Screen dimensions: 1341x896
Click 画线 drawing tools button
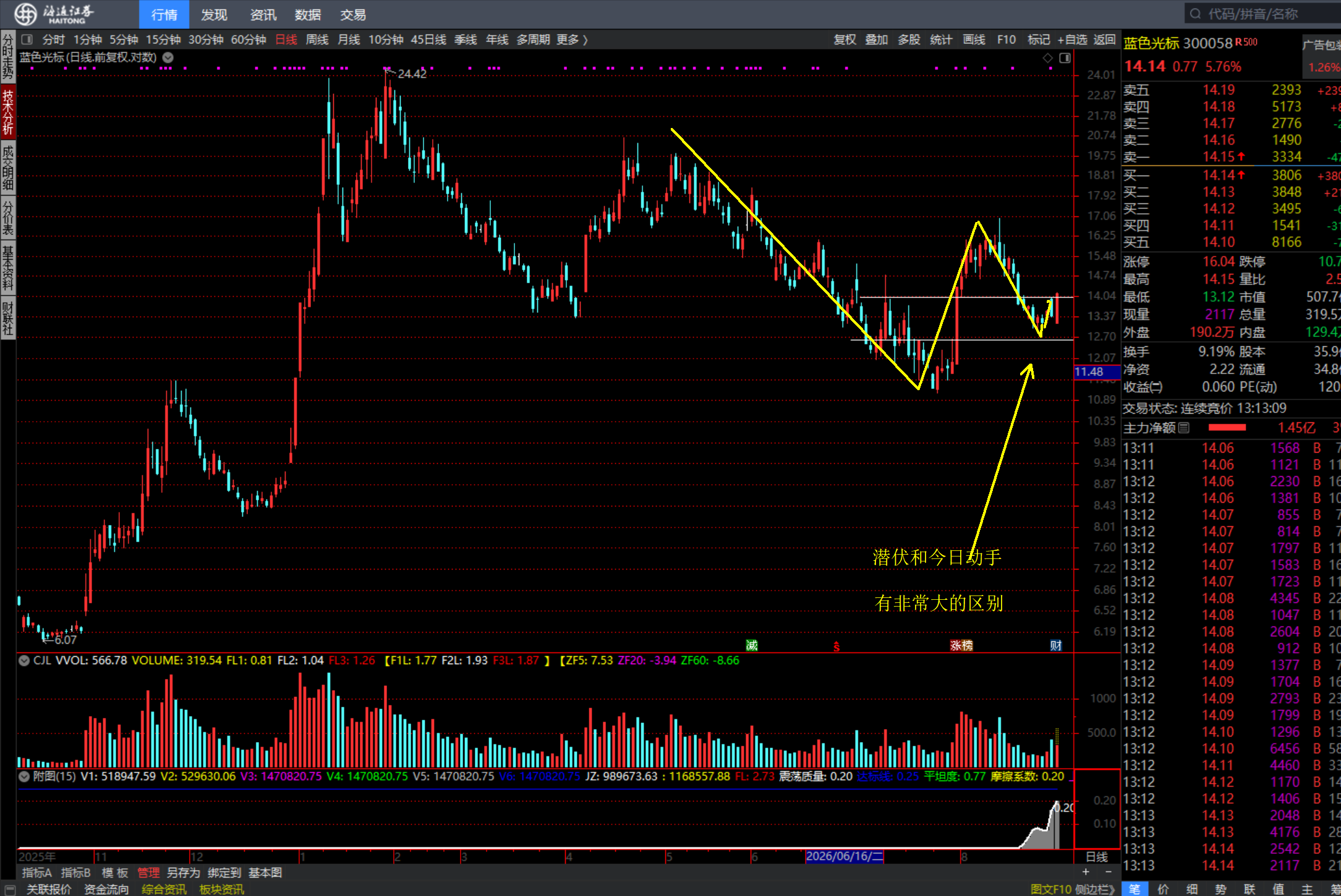tap(974, 40)
